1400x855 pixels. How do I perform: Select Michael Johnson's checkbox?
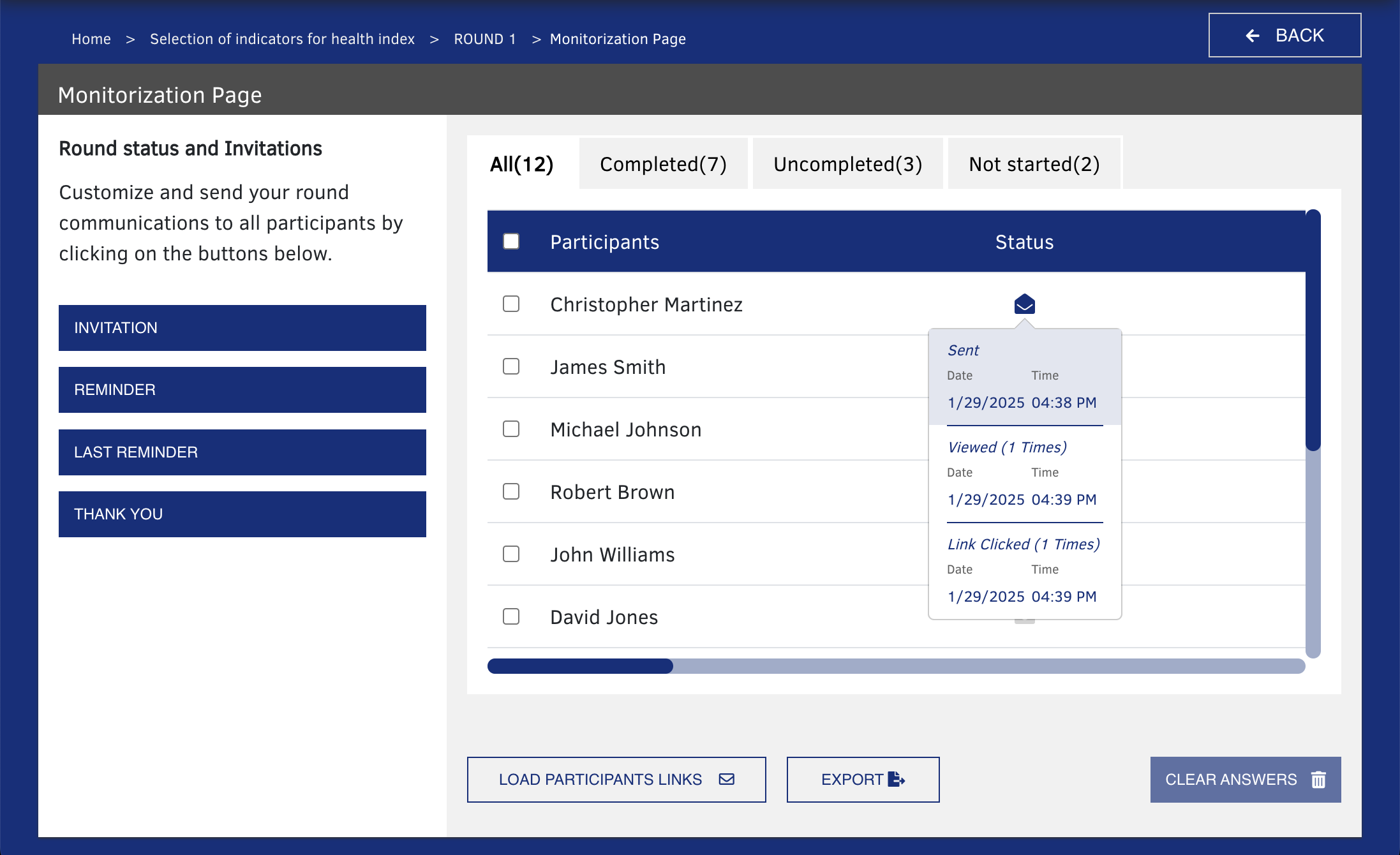[x=511, y=429]
